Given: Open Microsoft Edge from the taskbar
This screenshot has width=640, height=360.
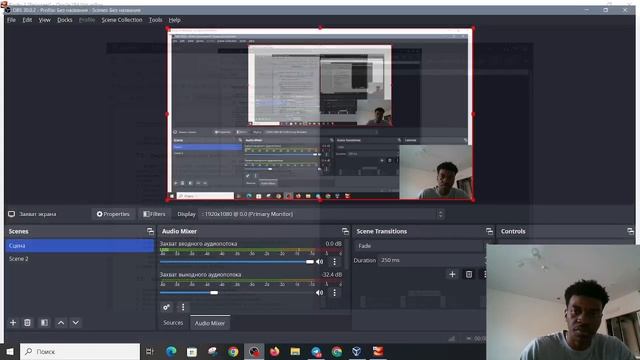Looking at the screenshot, I should pos(171,351).
